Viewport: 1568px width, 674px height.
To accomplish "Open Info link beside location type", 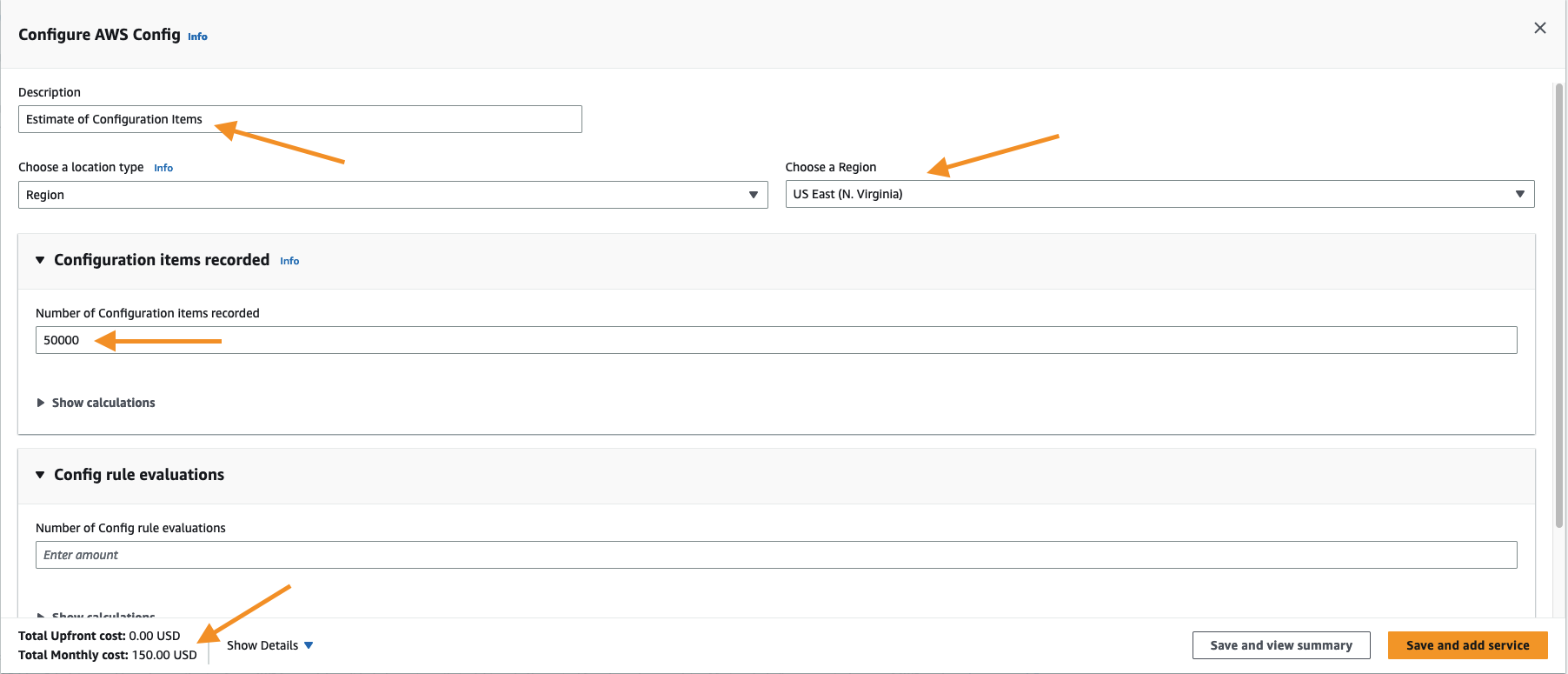I will click(x=163, y=168).
